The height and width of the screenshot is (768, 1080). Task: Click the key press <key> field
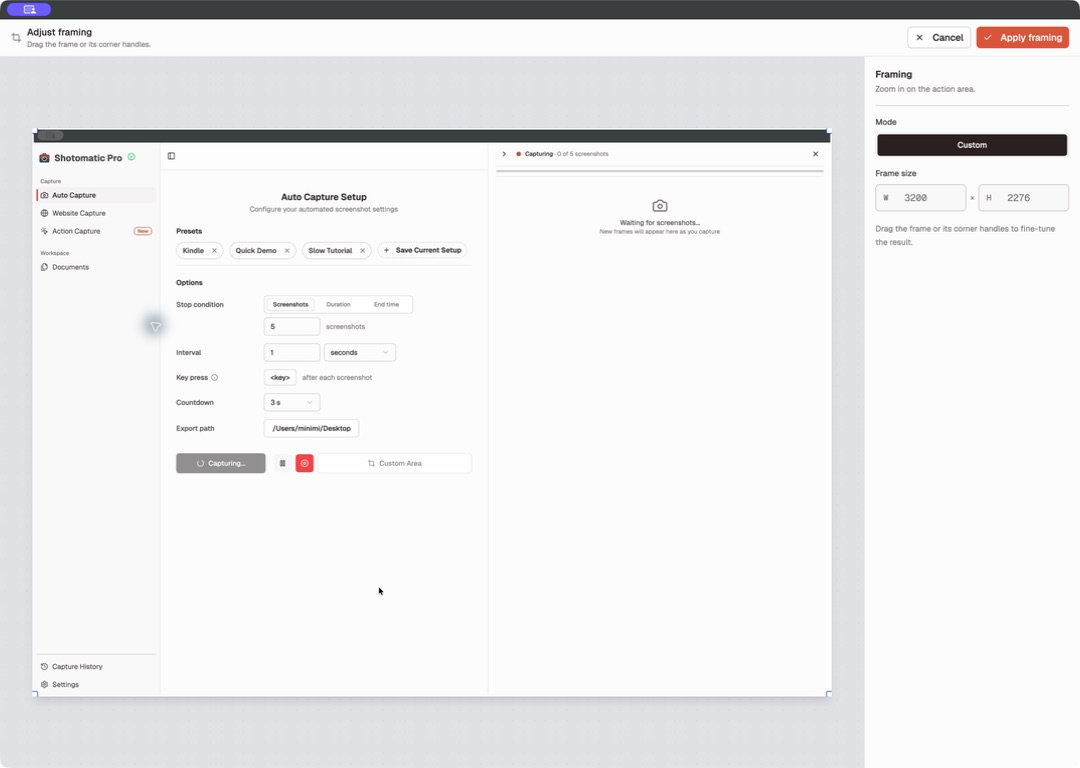coord(280,377)
